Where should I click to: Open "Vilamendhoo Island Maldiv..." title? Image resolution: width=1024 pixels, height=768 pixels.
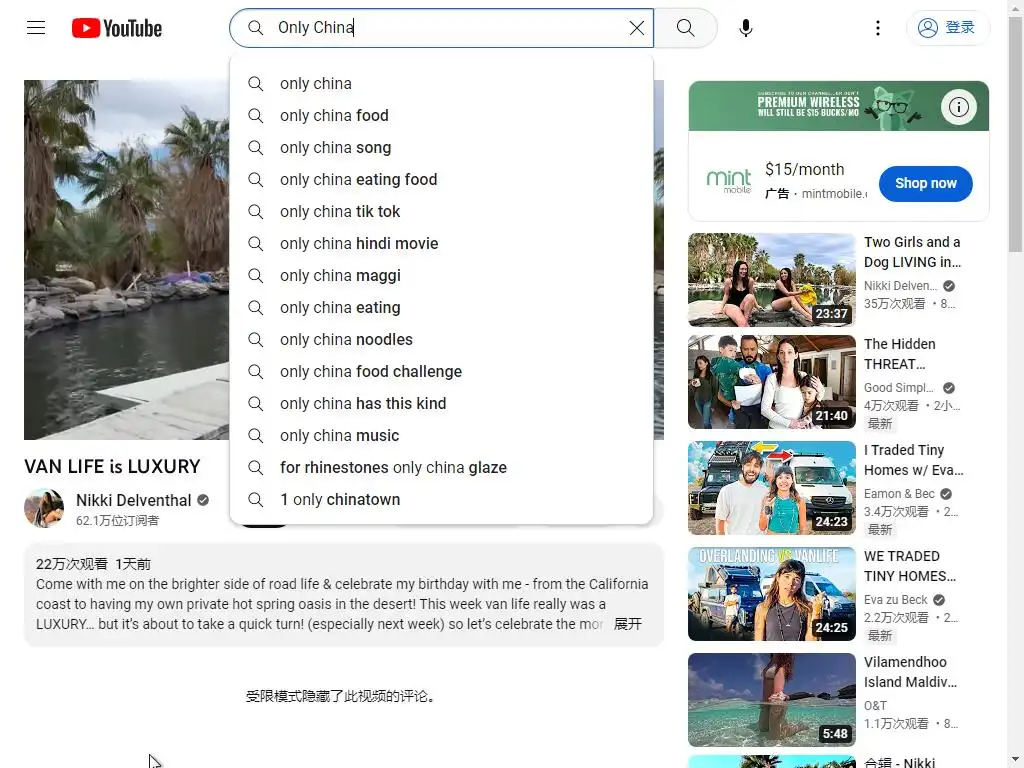click(x=910, y=672)
